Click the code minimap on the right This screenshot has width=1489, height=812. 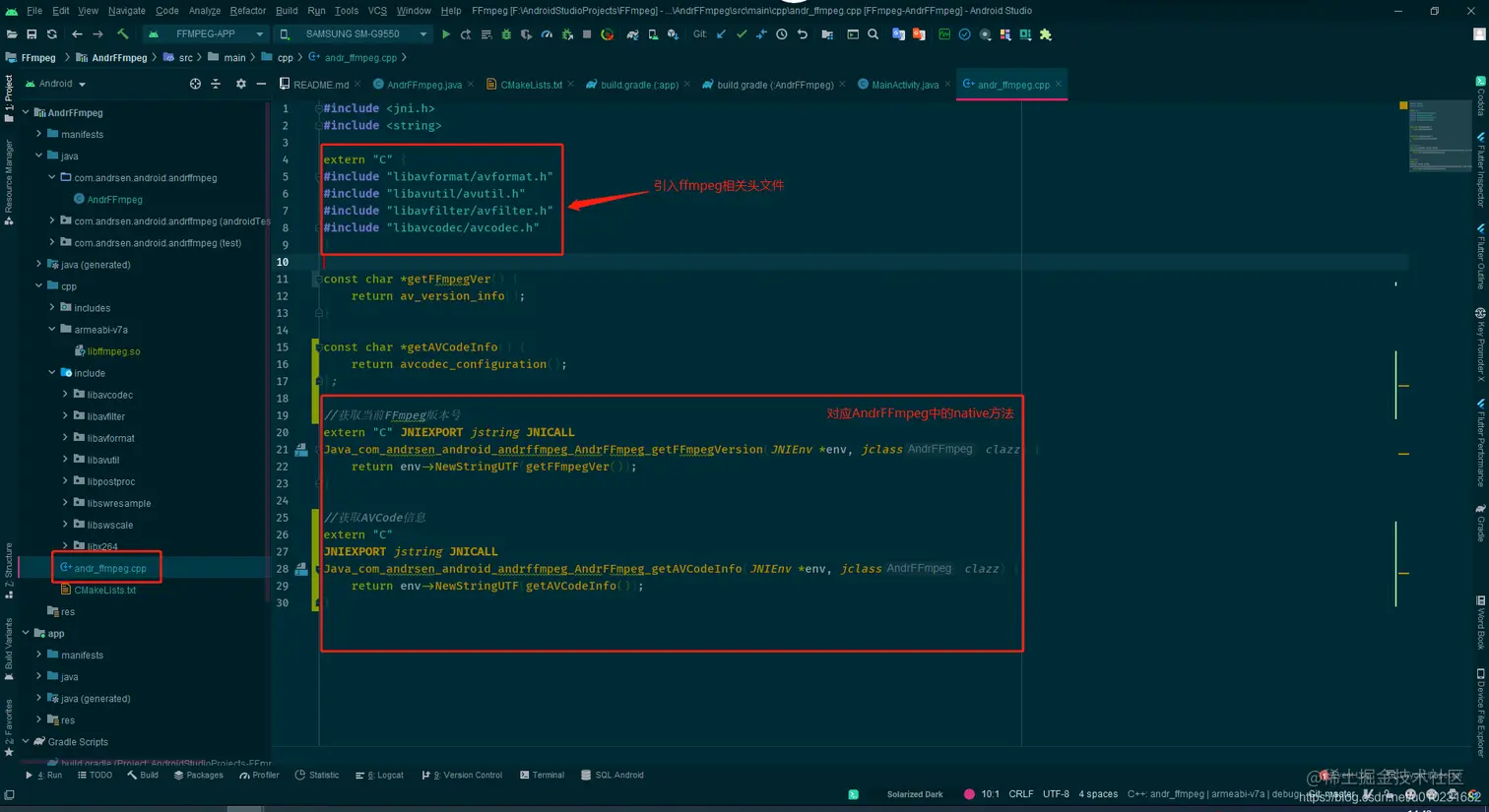[x=1439, y=136]
